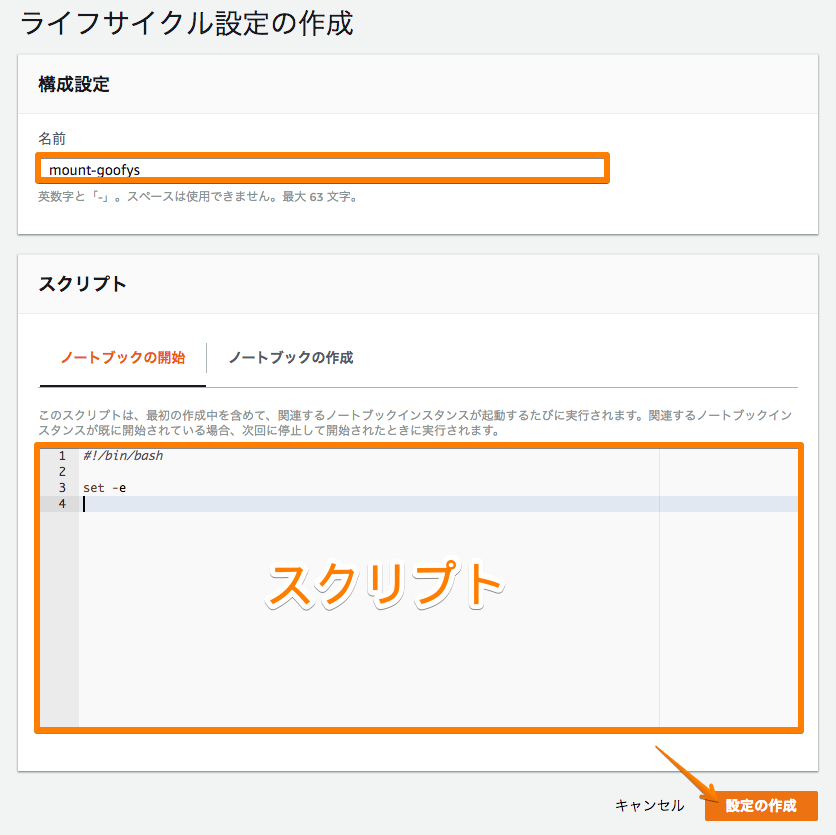
Task: Click line number 2 in the editor gutter
Action: [62, 471]
